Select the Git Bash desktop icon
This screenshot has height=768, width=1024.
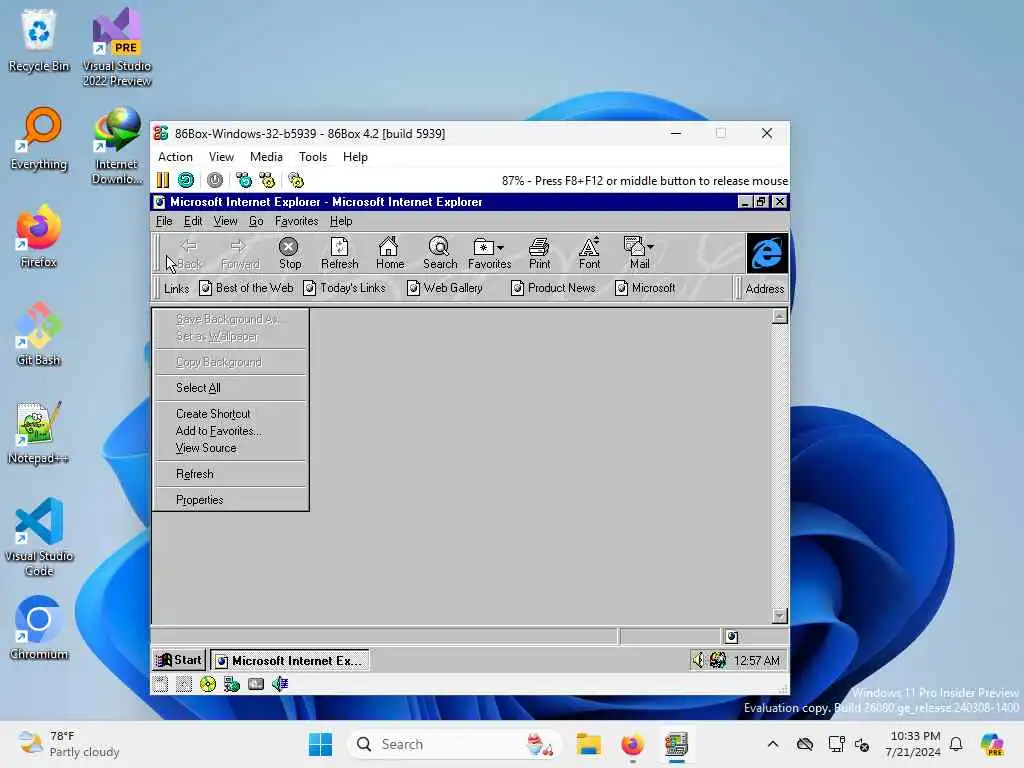[39, 334]
